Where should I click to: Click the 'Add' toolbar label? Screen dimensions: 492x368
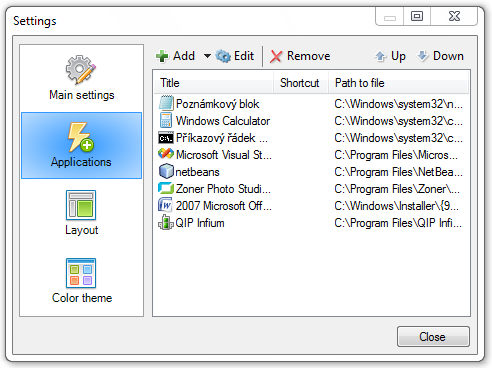point(184,56)
